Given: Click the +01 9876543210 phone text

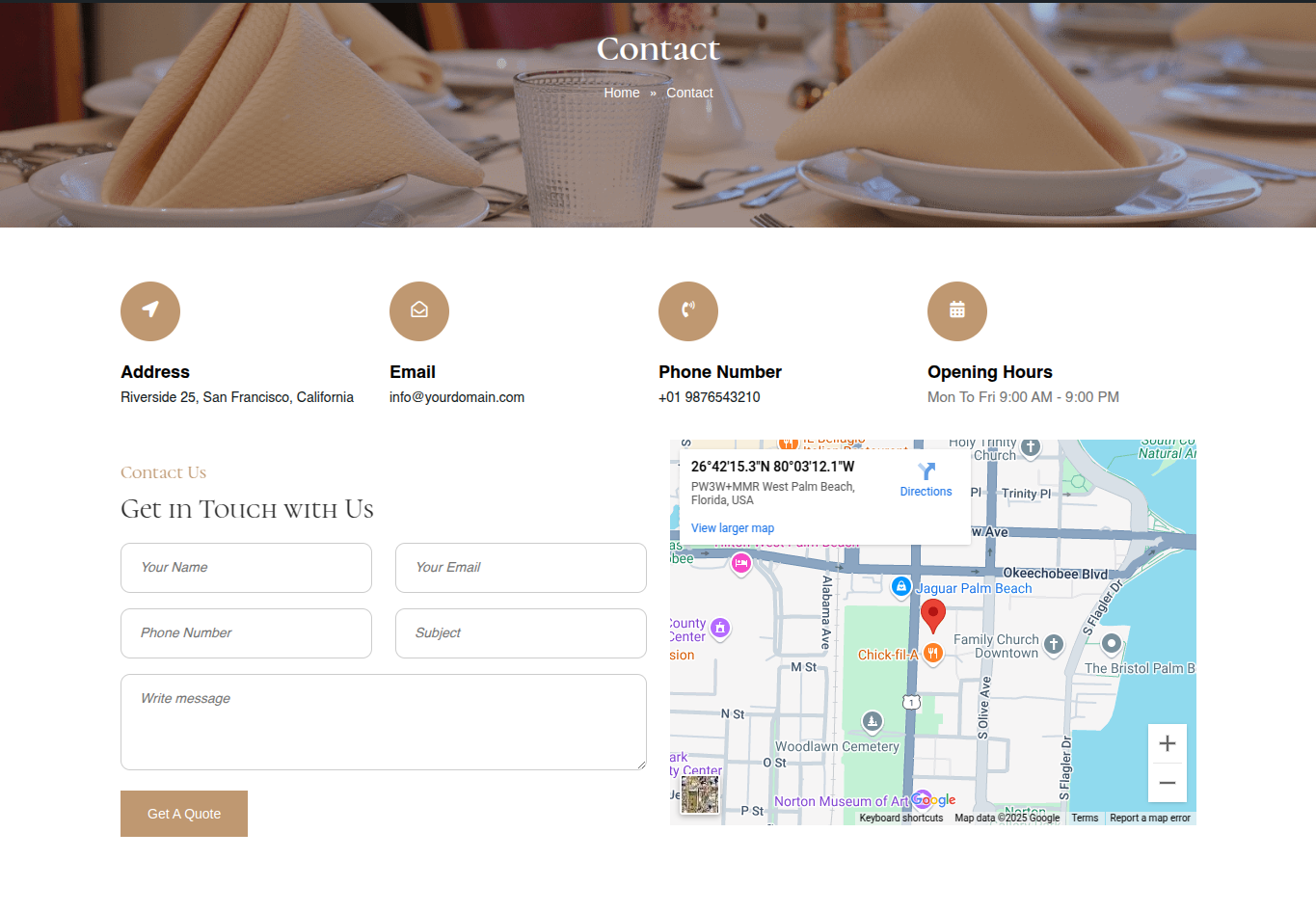Looking at the screenshot, I should pos(710,397).
